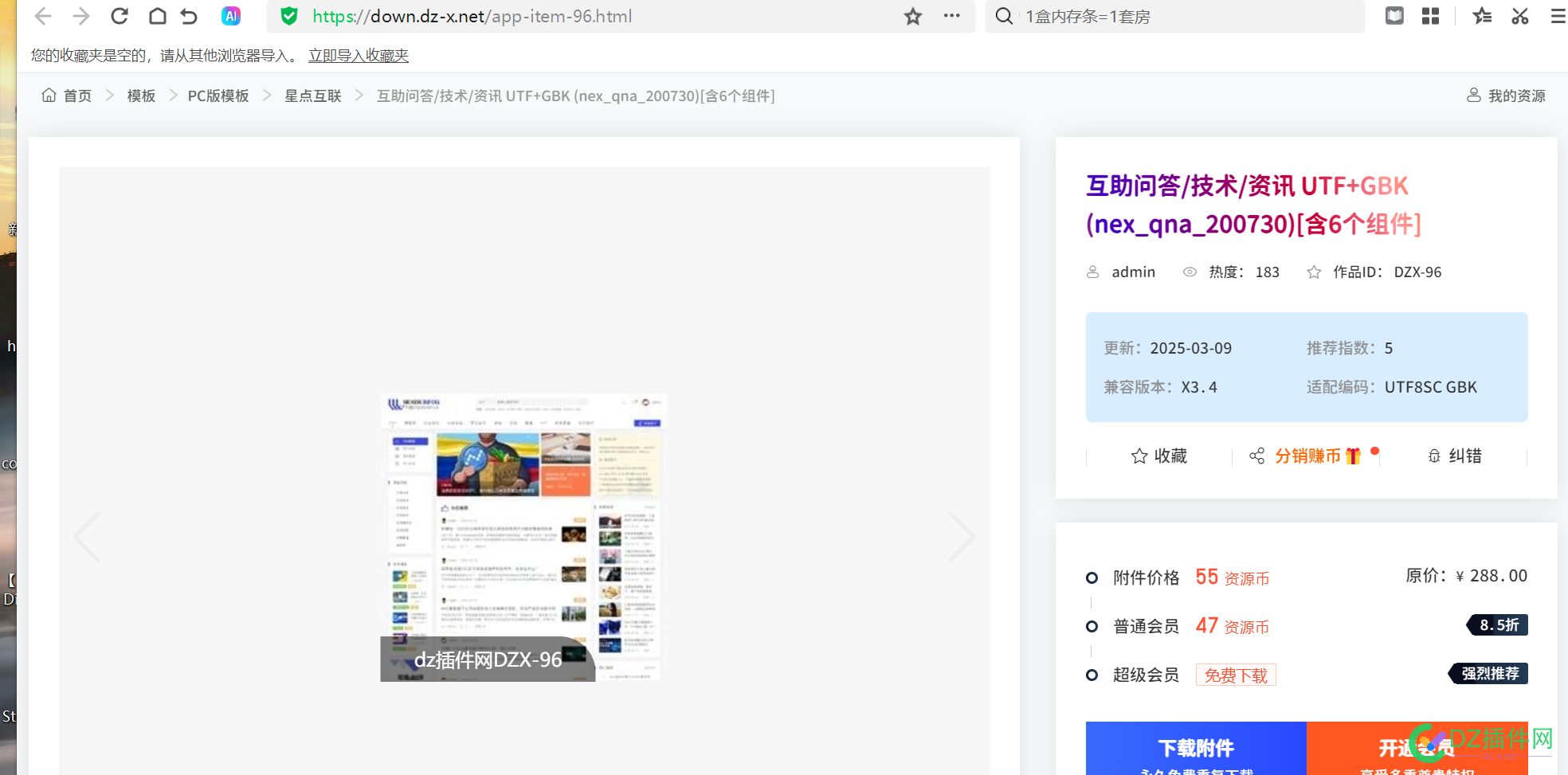The width and height of the screenshot is (1568, 775).
Task: Click the 强烈推荐 badge
Action: 1488,674
